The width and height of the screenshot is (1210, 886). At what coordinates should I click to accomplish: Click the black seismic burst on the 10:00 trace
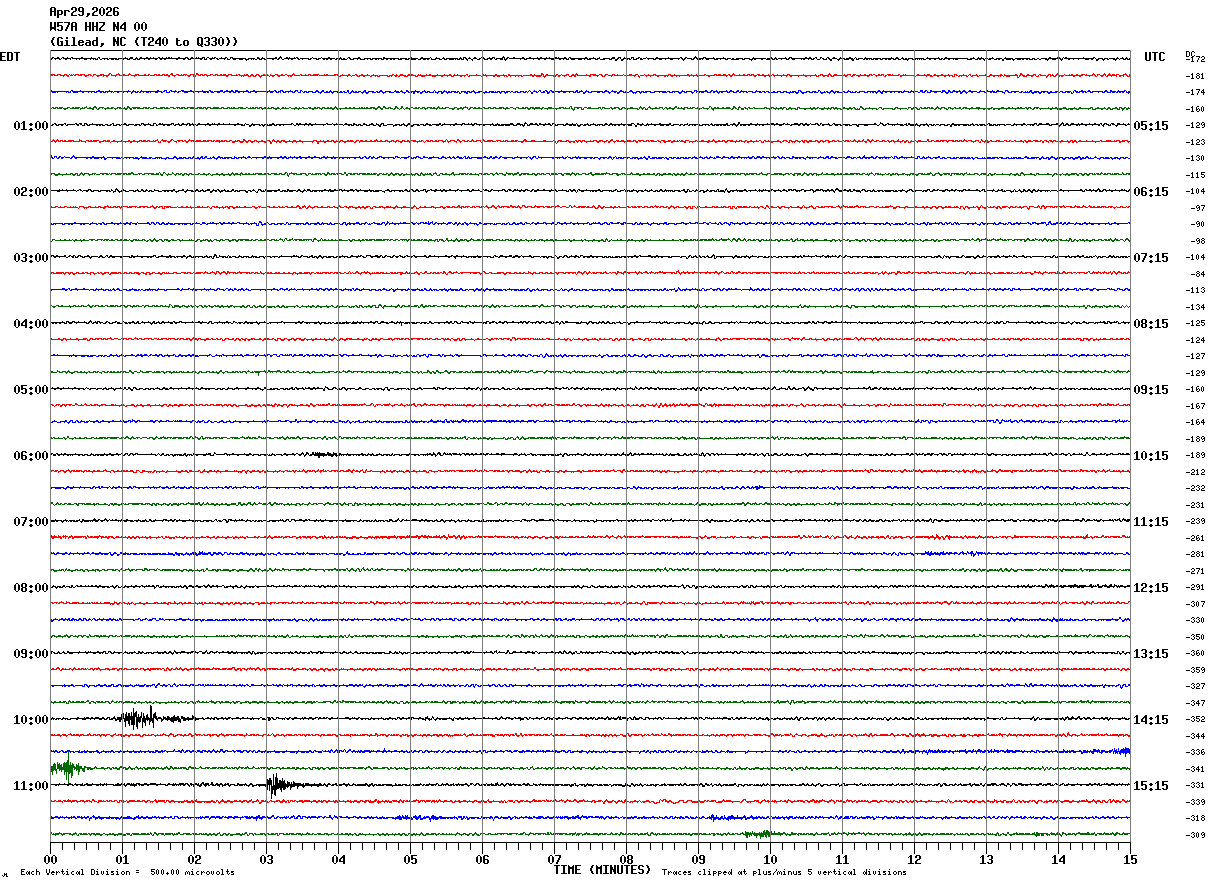coord(153,717)
